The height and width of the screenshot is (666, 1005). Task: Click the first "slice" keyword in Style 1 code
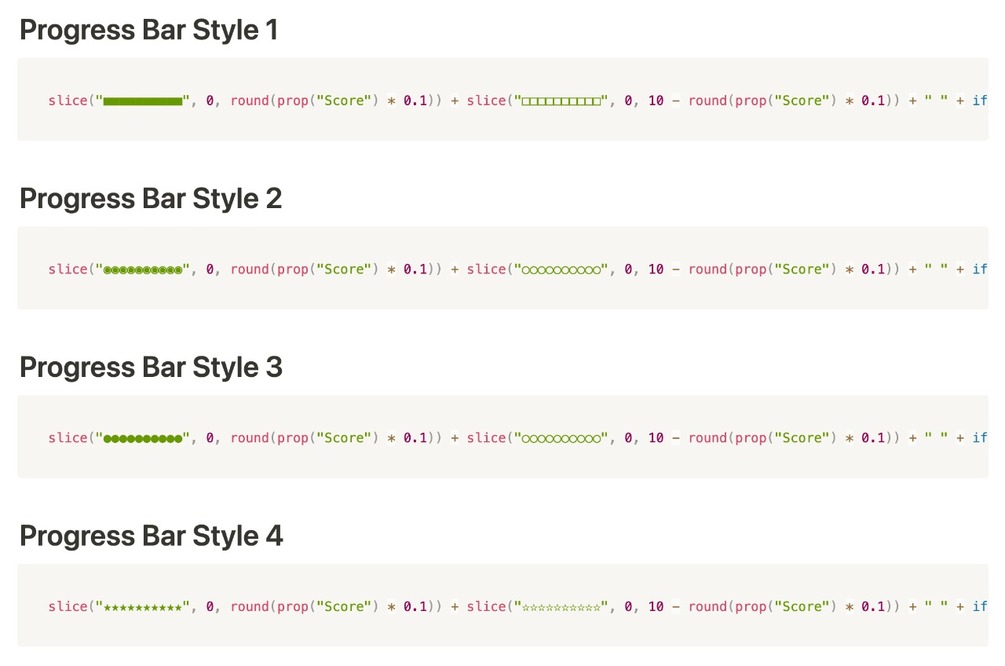(x=67, y=101)
